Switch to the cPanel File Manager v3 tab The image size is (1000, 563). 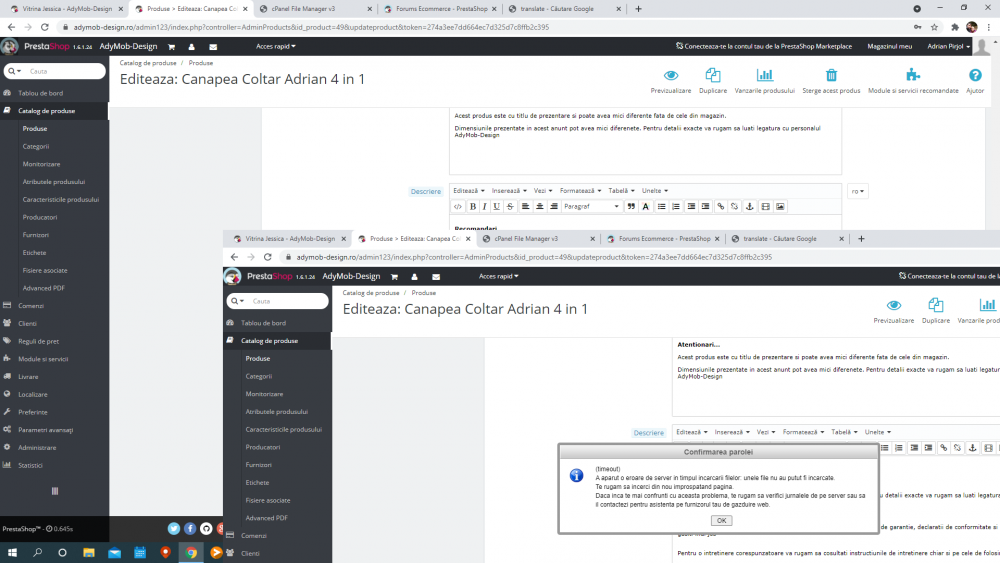(x=316, y=9)
